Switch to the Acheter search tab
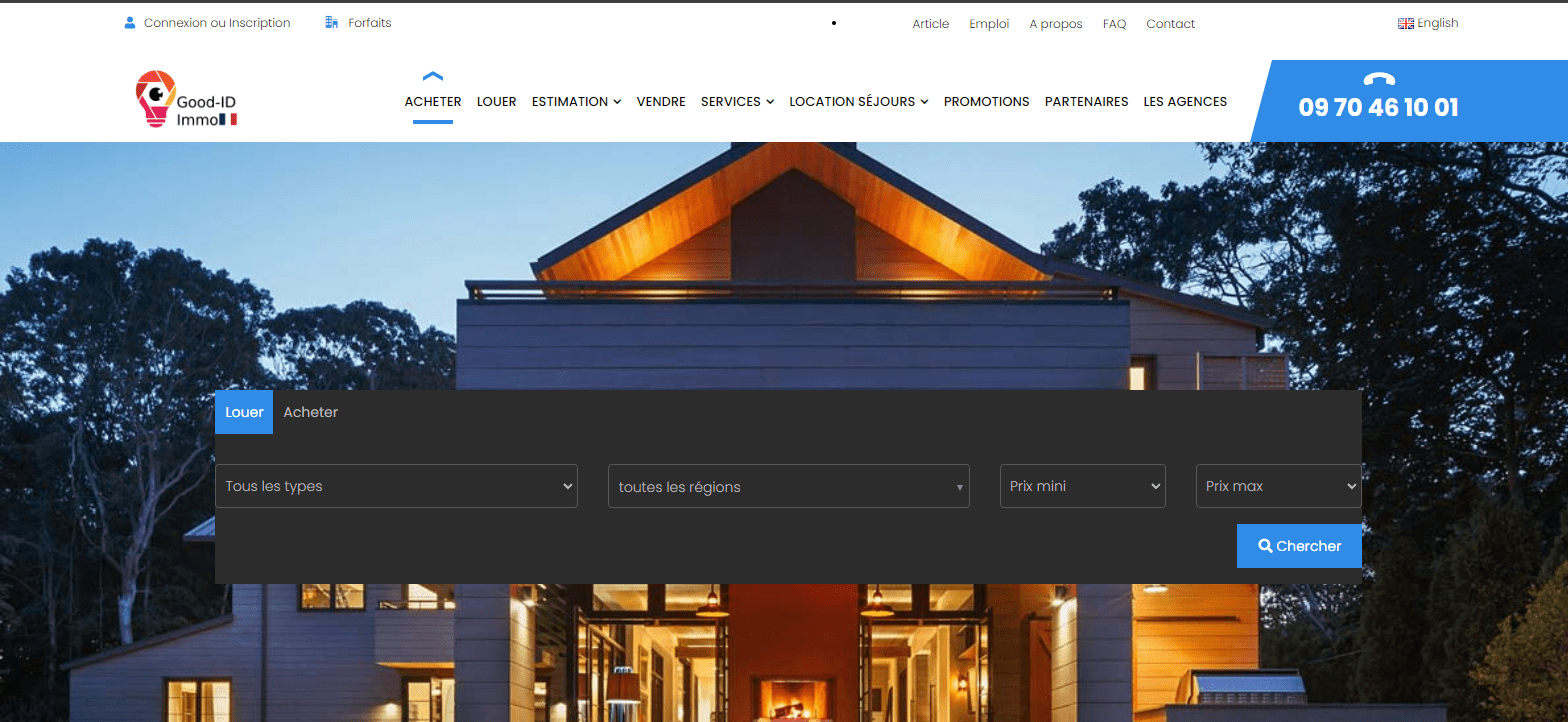 click(310, 412)
